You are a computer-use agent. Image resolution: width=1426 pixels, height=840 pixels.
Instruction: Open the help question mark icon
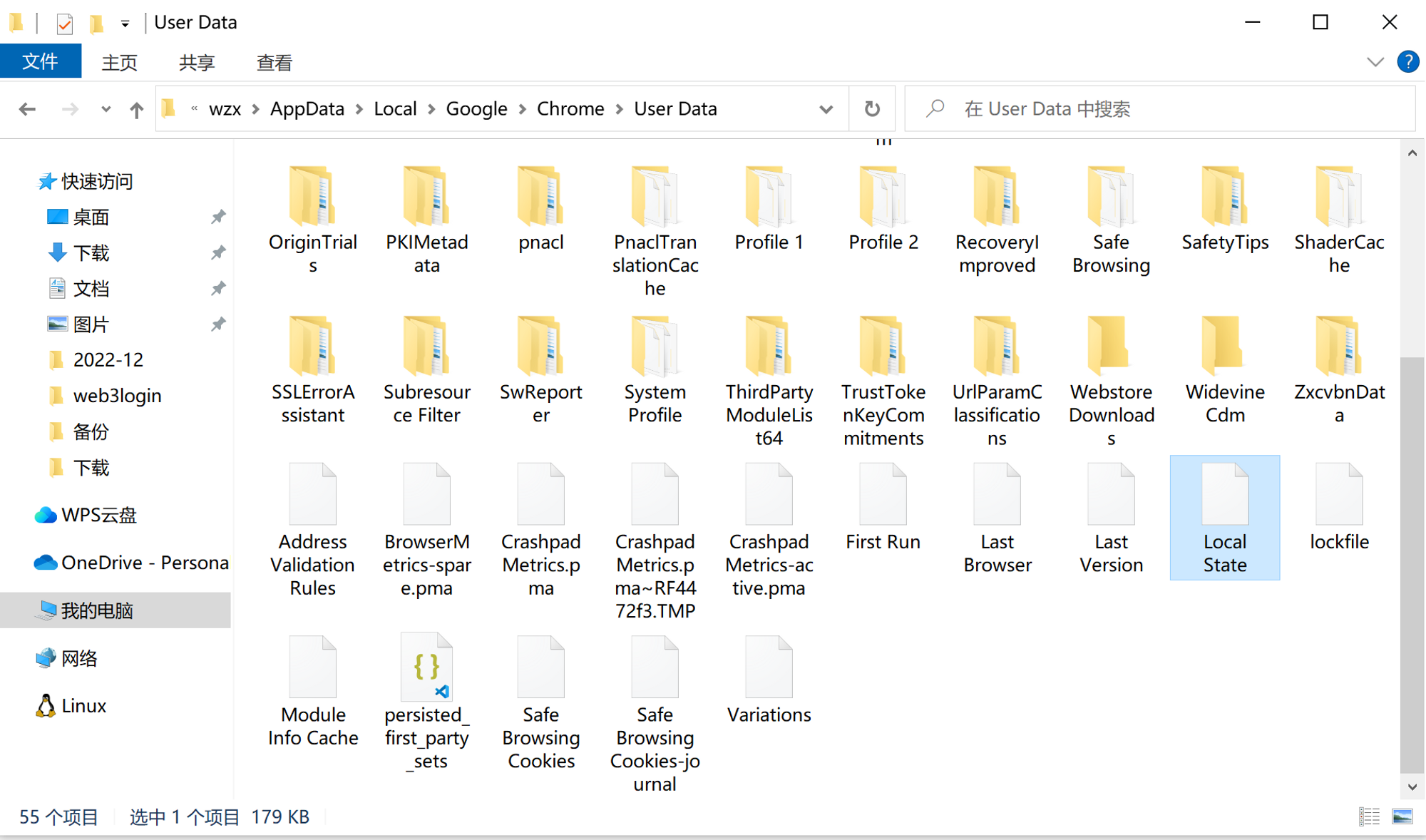(1407, 61)
